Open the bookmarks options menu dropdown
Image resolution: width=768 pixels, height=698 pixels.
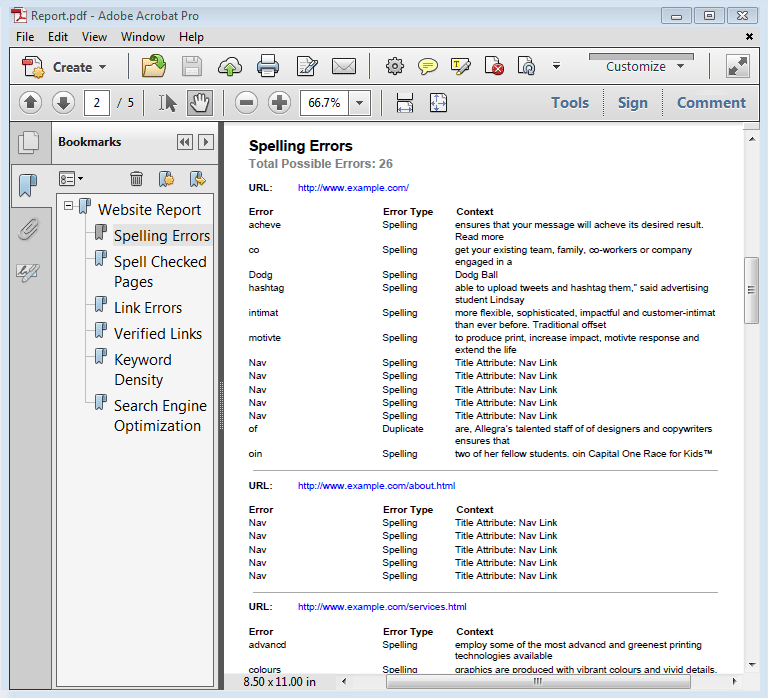(71, 179)
